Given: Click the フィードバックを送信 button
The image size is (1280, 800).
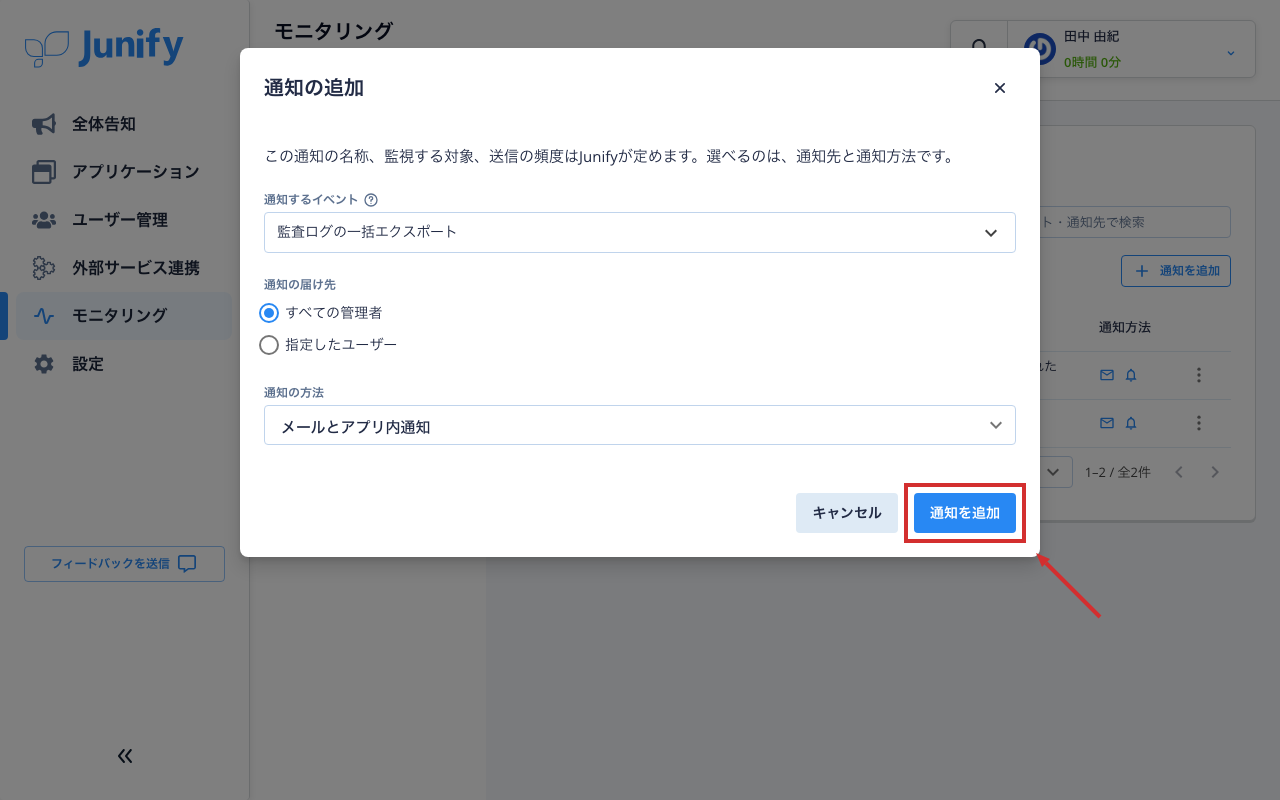Looking at the screenshot, I should (124, 564).
